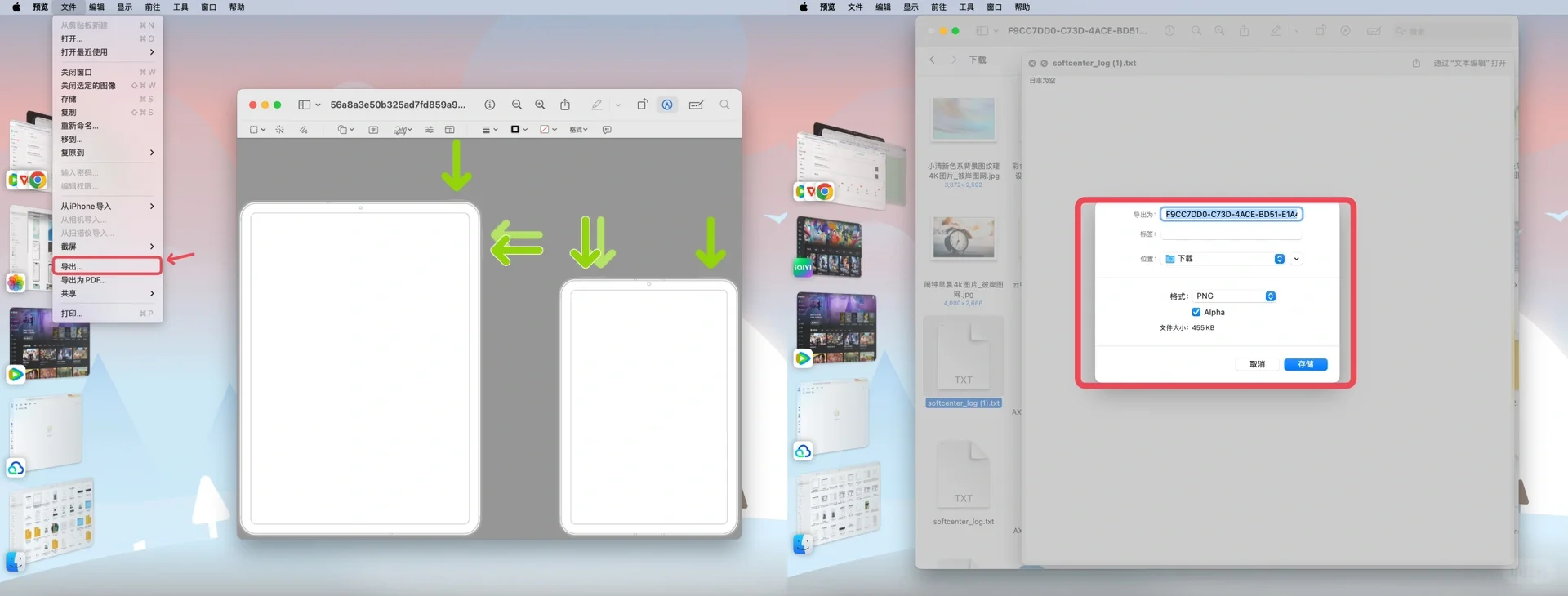Toggle the blue Markup toolbar button
The image size is (1568, 596).
tap(667, 105)
